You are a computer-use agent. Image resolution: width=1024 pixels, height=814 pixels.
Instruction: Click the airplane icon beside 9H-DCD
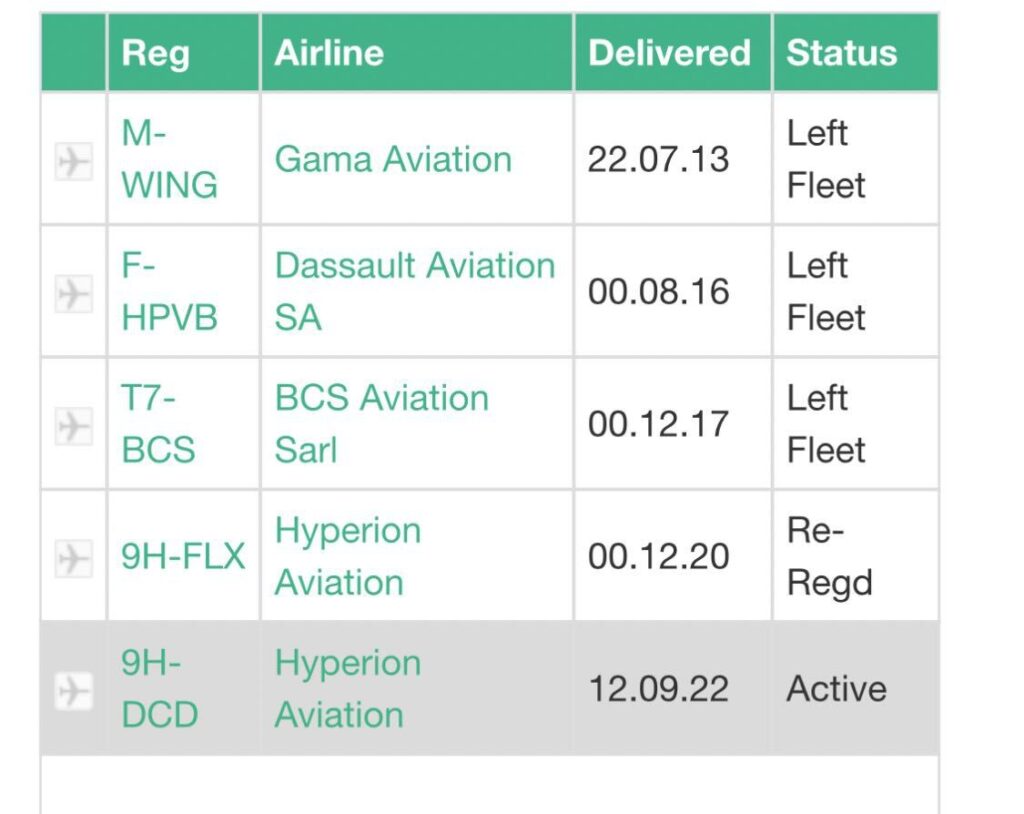73,690
